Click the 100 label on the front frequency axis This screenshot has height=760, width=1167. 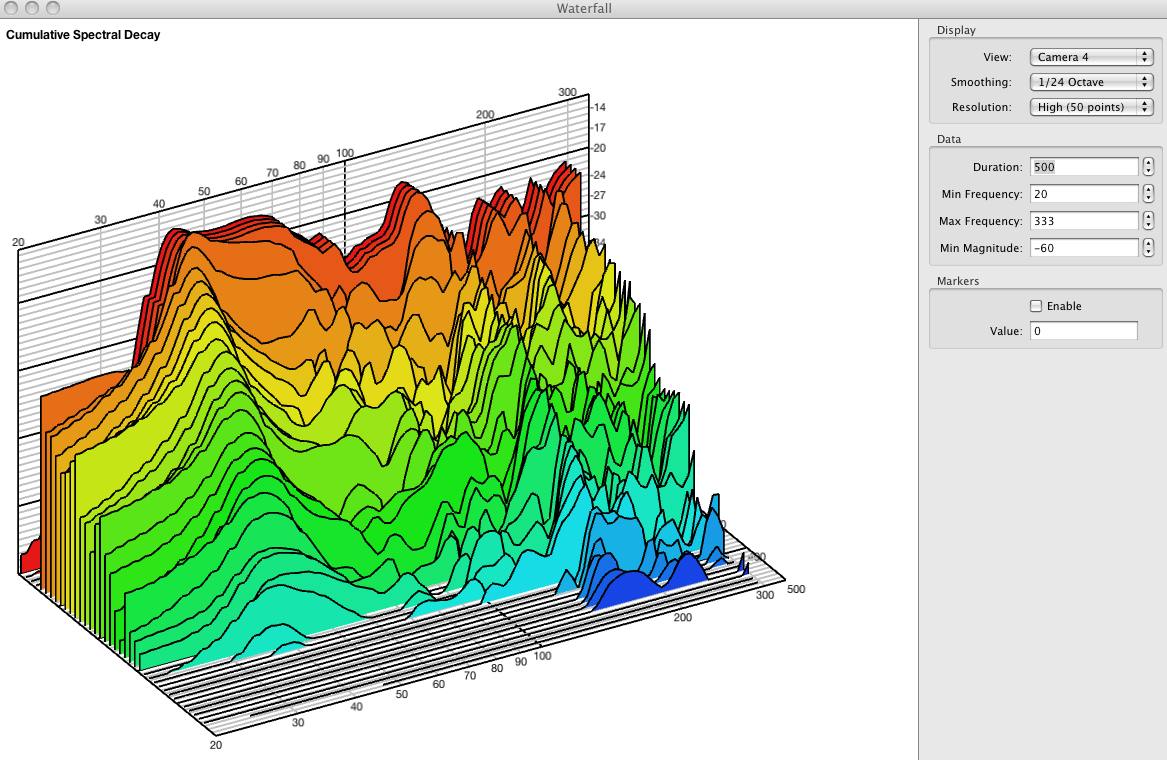(x=543, y=656)
